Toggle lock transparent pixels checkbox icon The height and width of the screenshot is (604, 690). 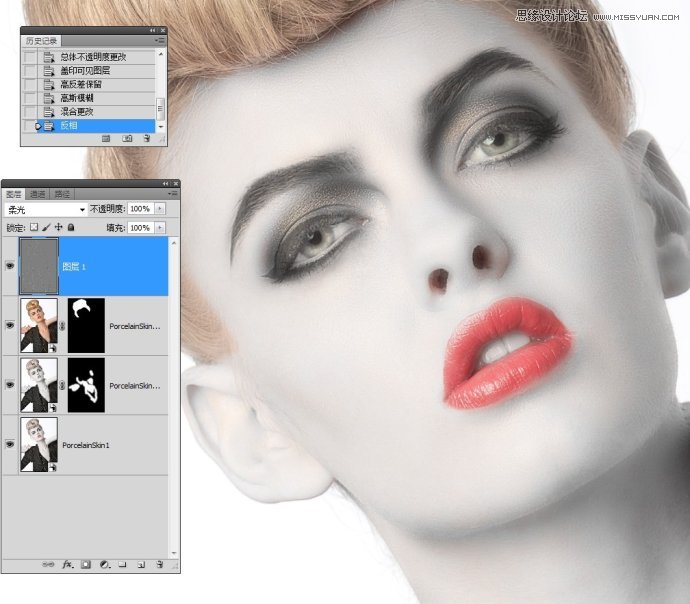coord(33,228)
